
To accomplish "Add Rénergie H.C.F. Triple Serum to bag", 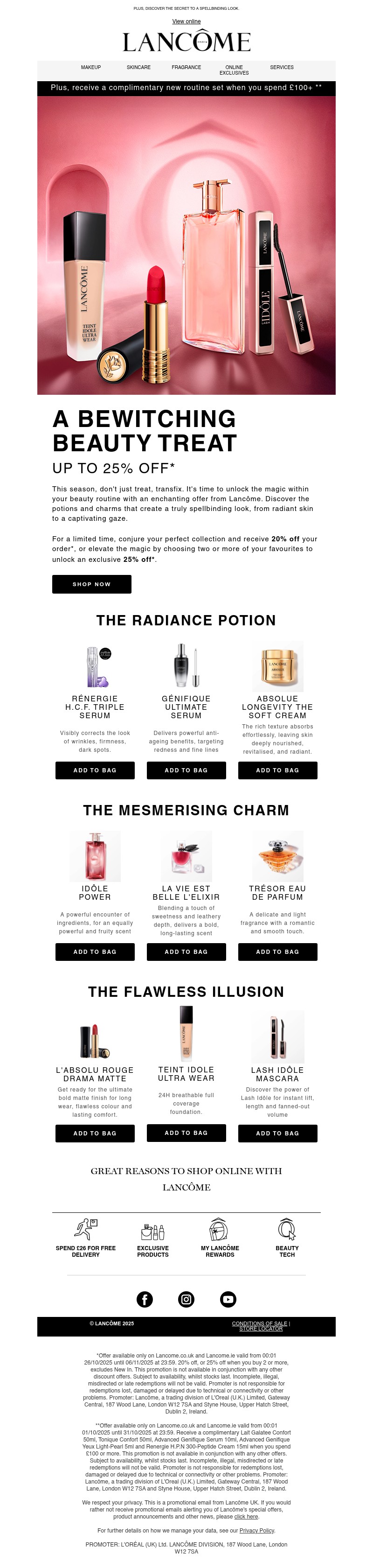I will pyautogui.click(x=95, y=770).
